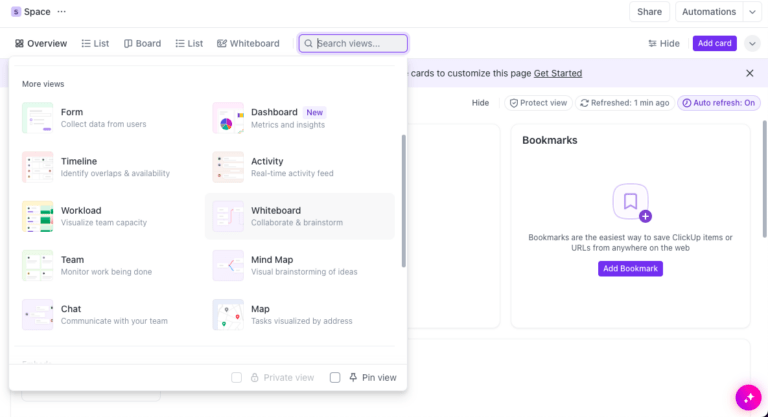This screenshot has width=768, height=417.
Task: Select the Dashboard view icon
Action: [228, 118]
